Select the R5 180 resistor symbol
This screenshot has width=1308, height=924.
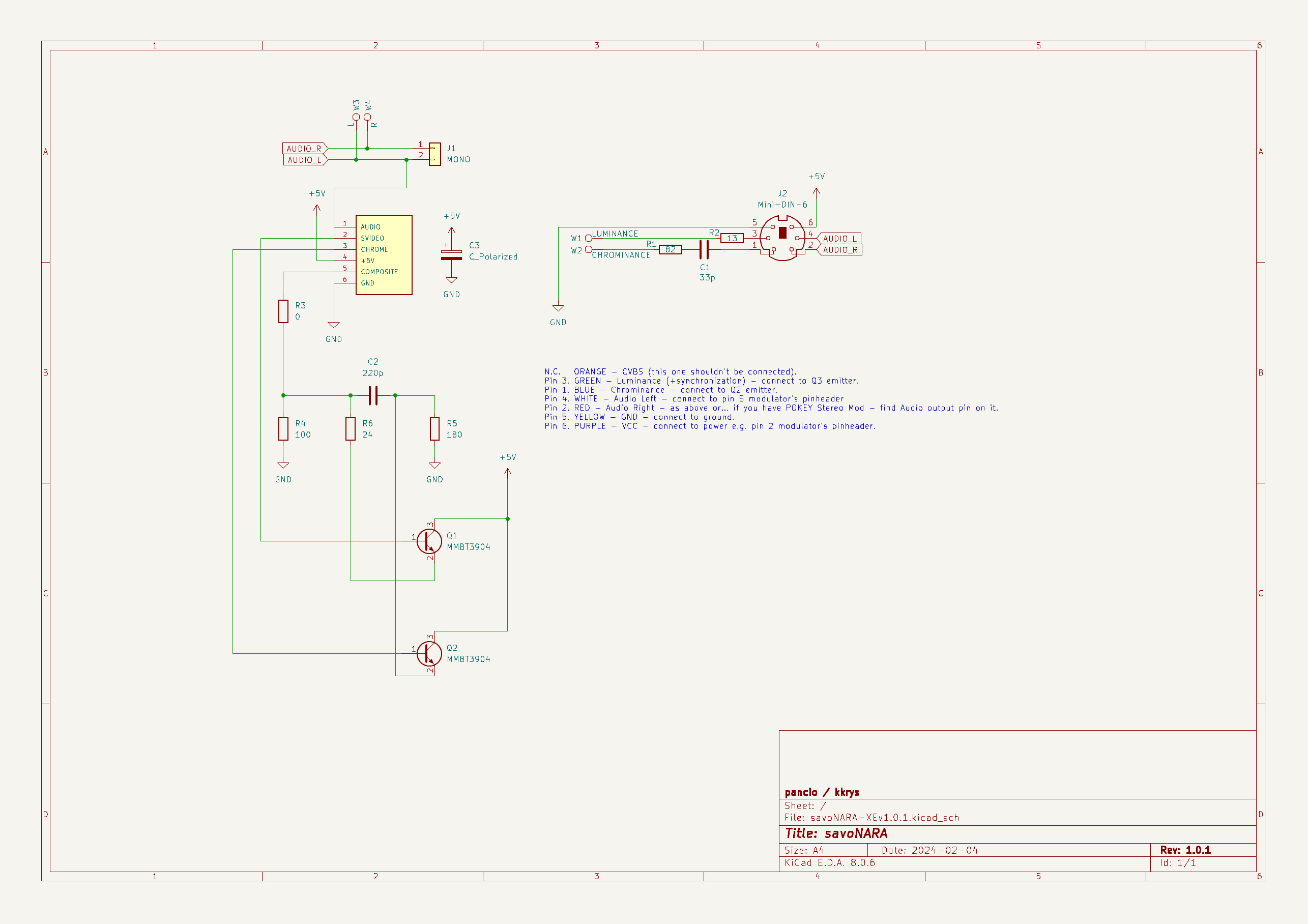pyautogui.click(x=434, y=429)
